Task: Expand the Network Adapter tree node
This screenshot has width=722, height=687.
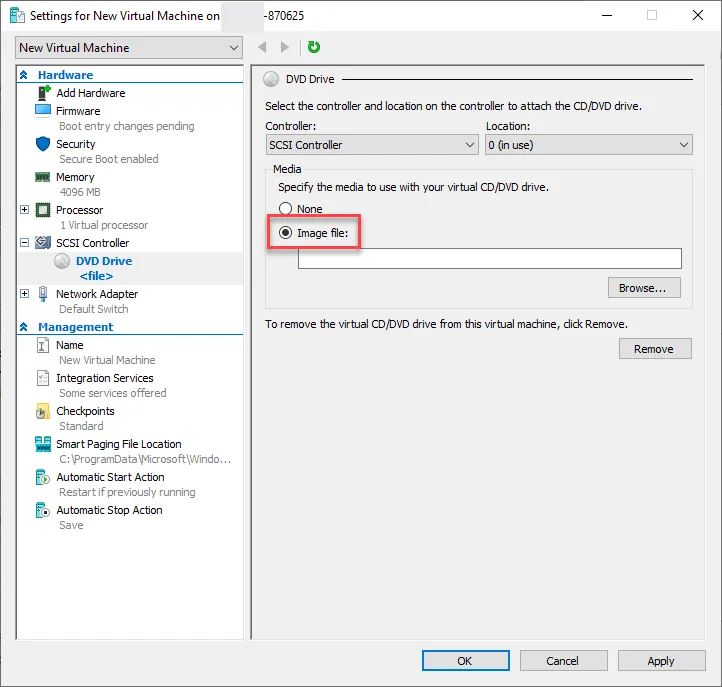Action: pos(24,294)
